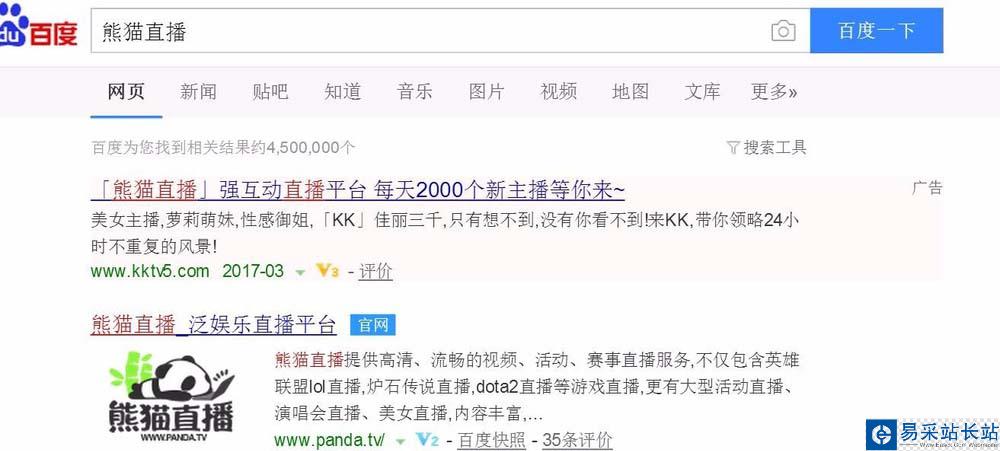Click the 百度快照 link
The height and width of the screenshot is (451, 1000).
tap(492, 440)
